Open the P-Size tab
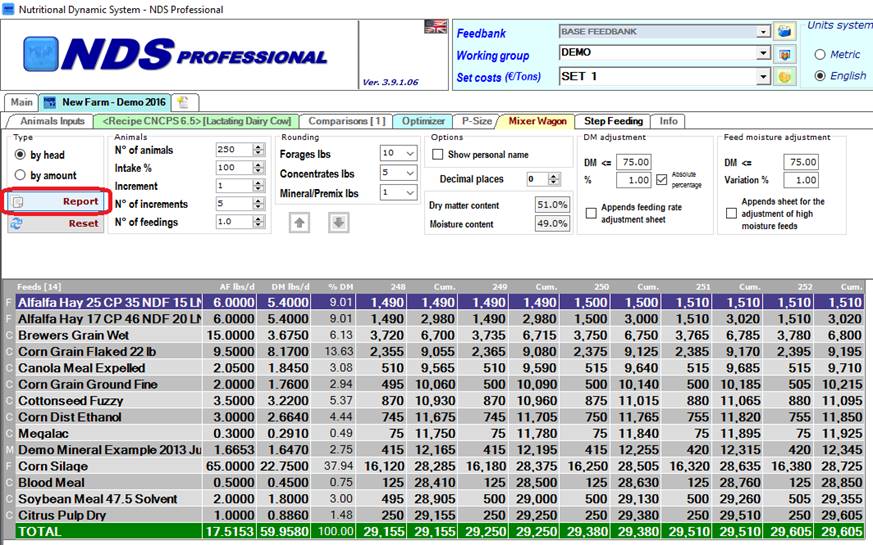 coord(476,121)
